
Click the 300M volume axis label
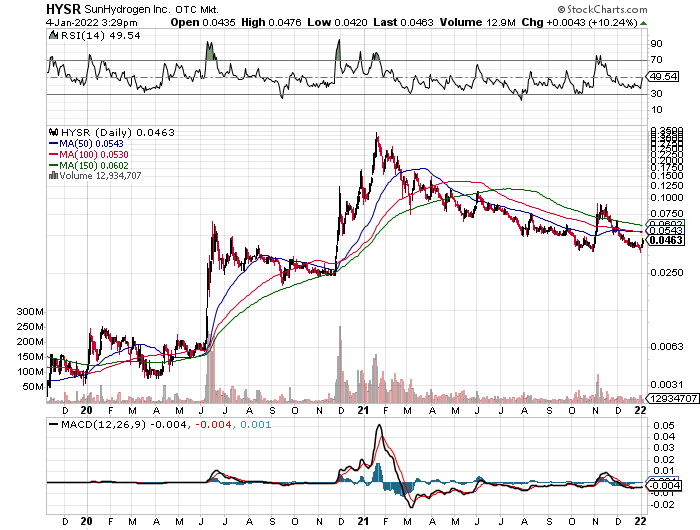pos(30,312)
